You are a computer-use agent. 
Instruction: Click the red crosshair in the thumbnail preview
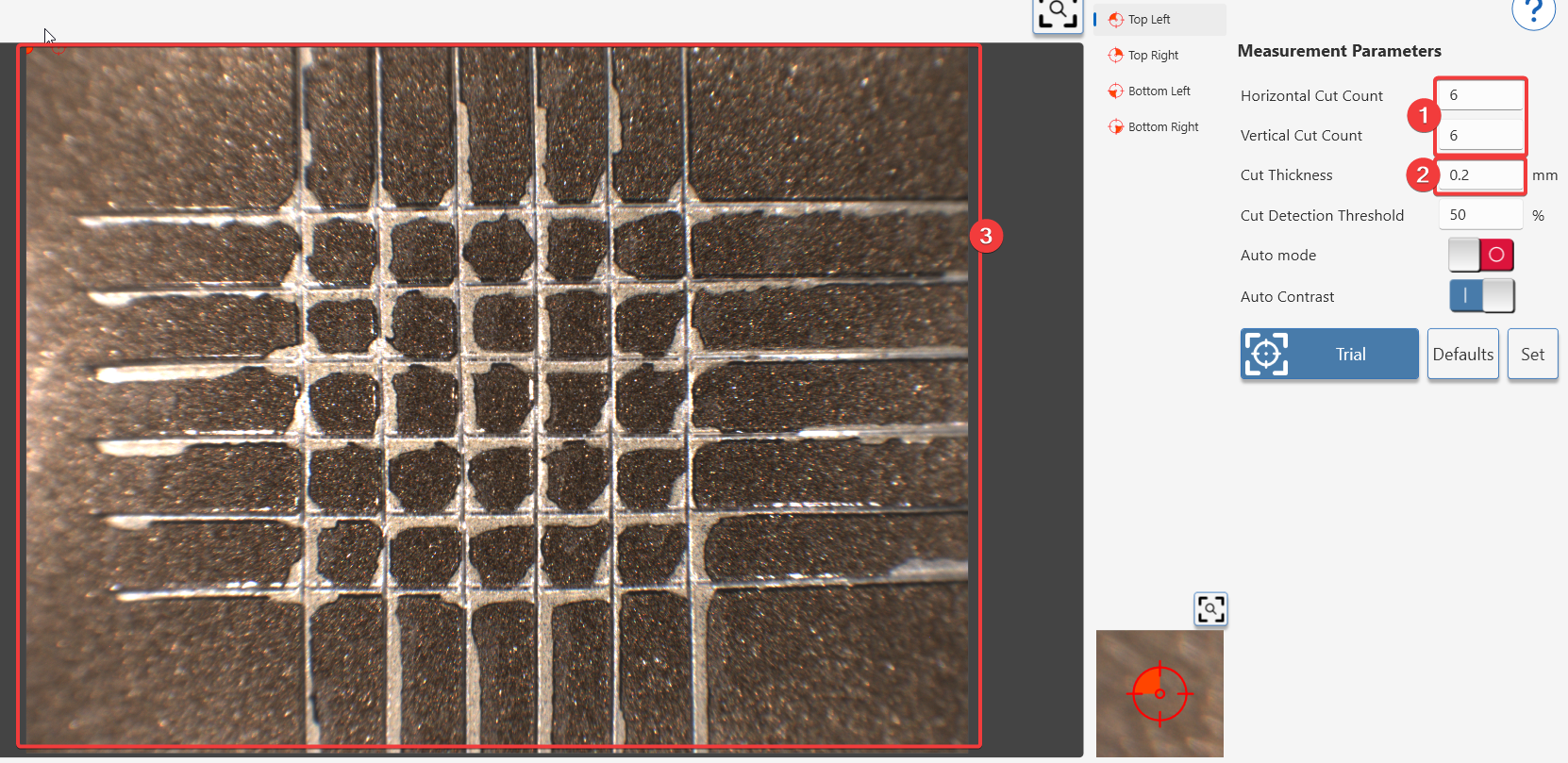point(1159,693)
